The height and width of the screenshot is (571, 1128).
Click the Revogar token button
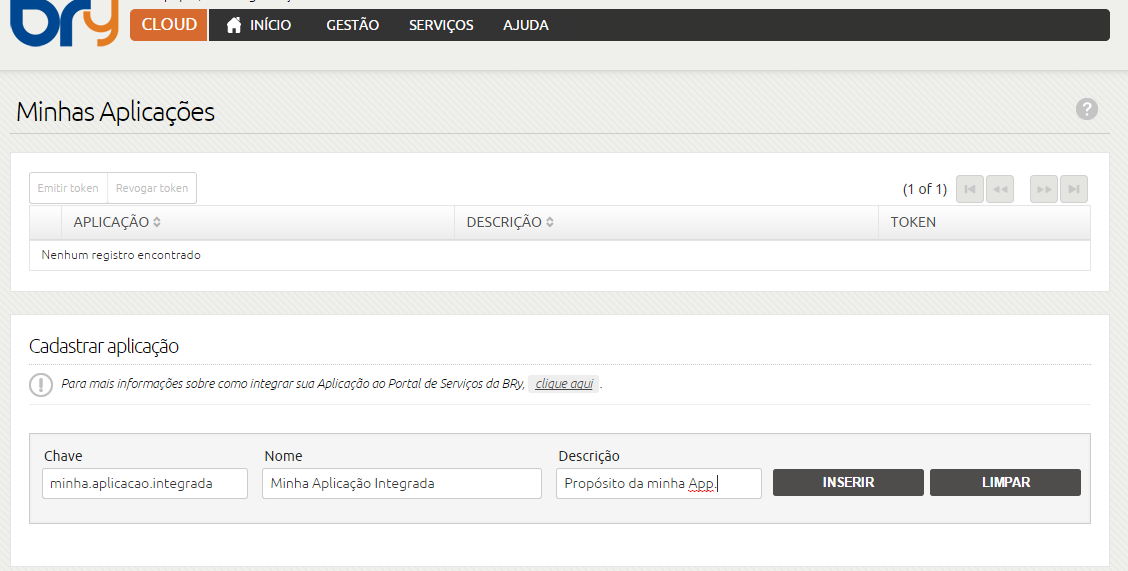point(152,188)
